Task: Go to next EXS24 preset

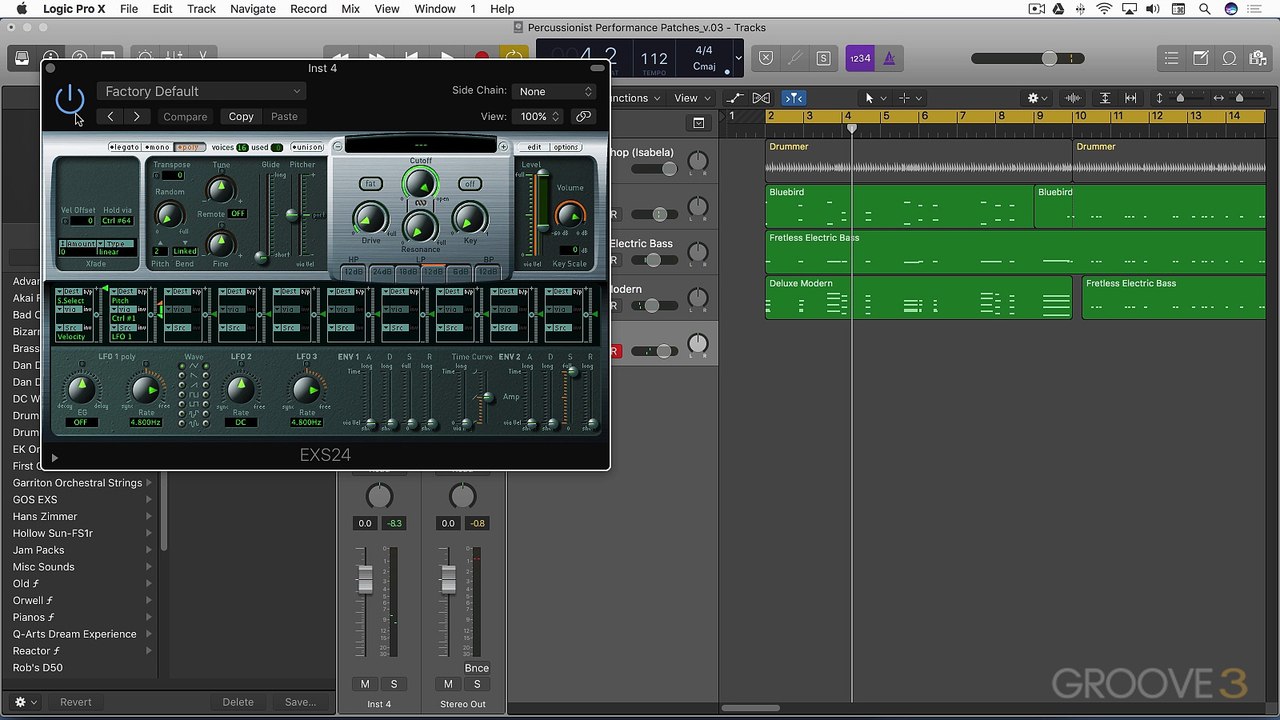Action: coord(137,117)
